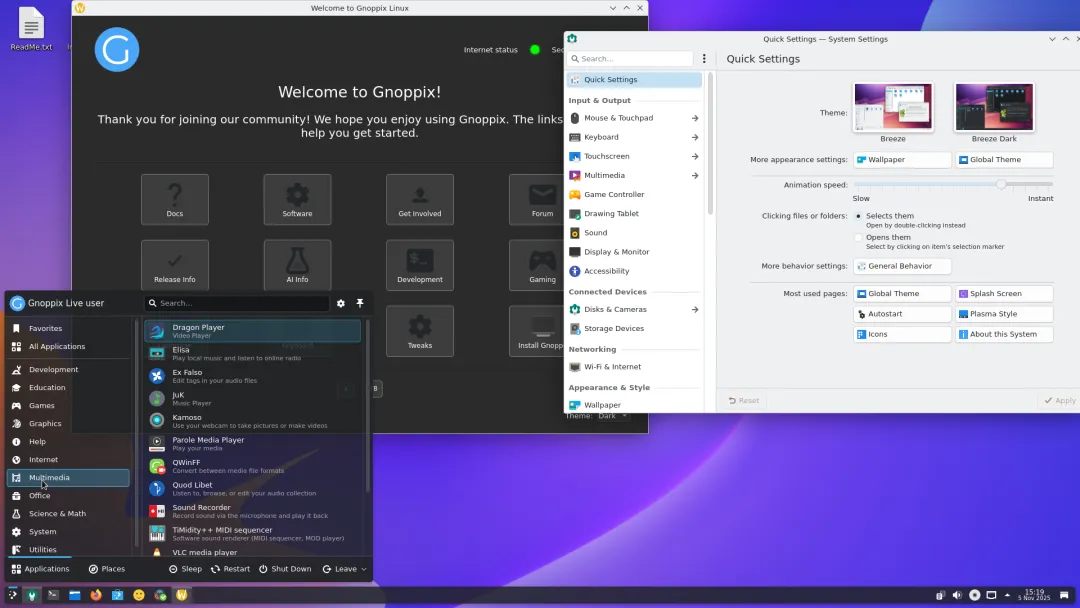Expand Mouse & Touchpad settings arrow
Screen dimensions: 1080x608
[x=695, y=118]
